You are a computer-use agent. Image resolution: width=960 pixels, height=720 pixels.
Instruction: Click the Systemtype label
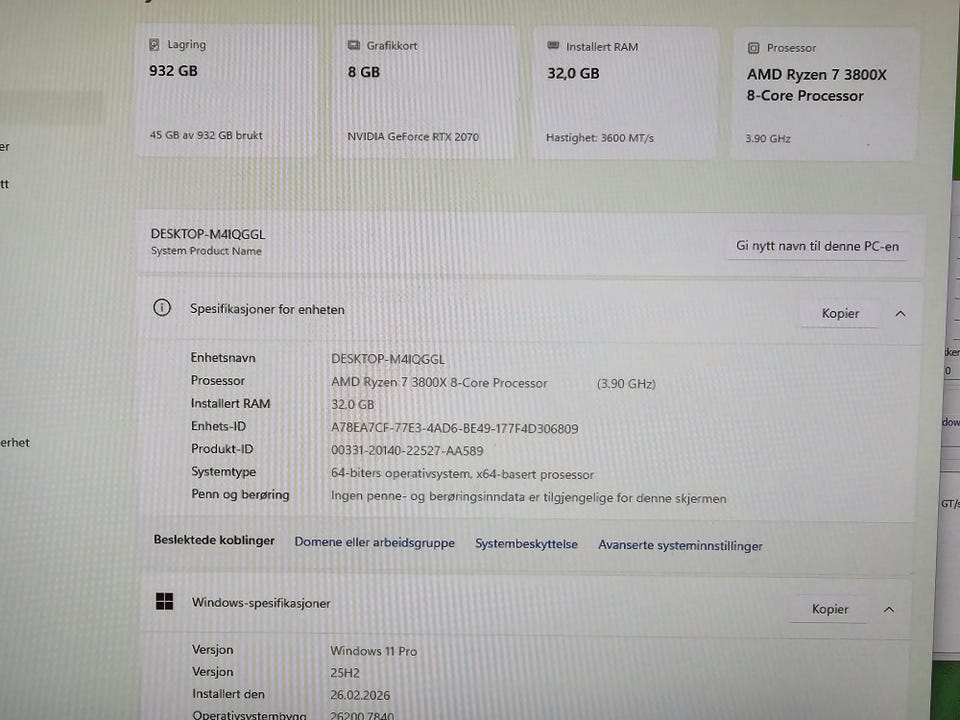tap(223, 471)
